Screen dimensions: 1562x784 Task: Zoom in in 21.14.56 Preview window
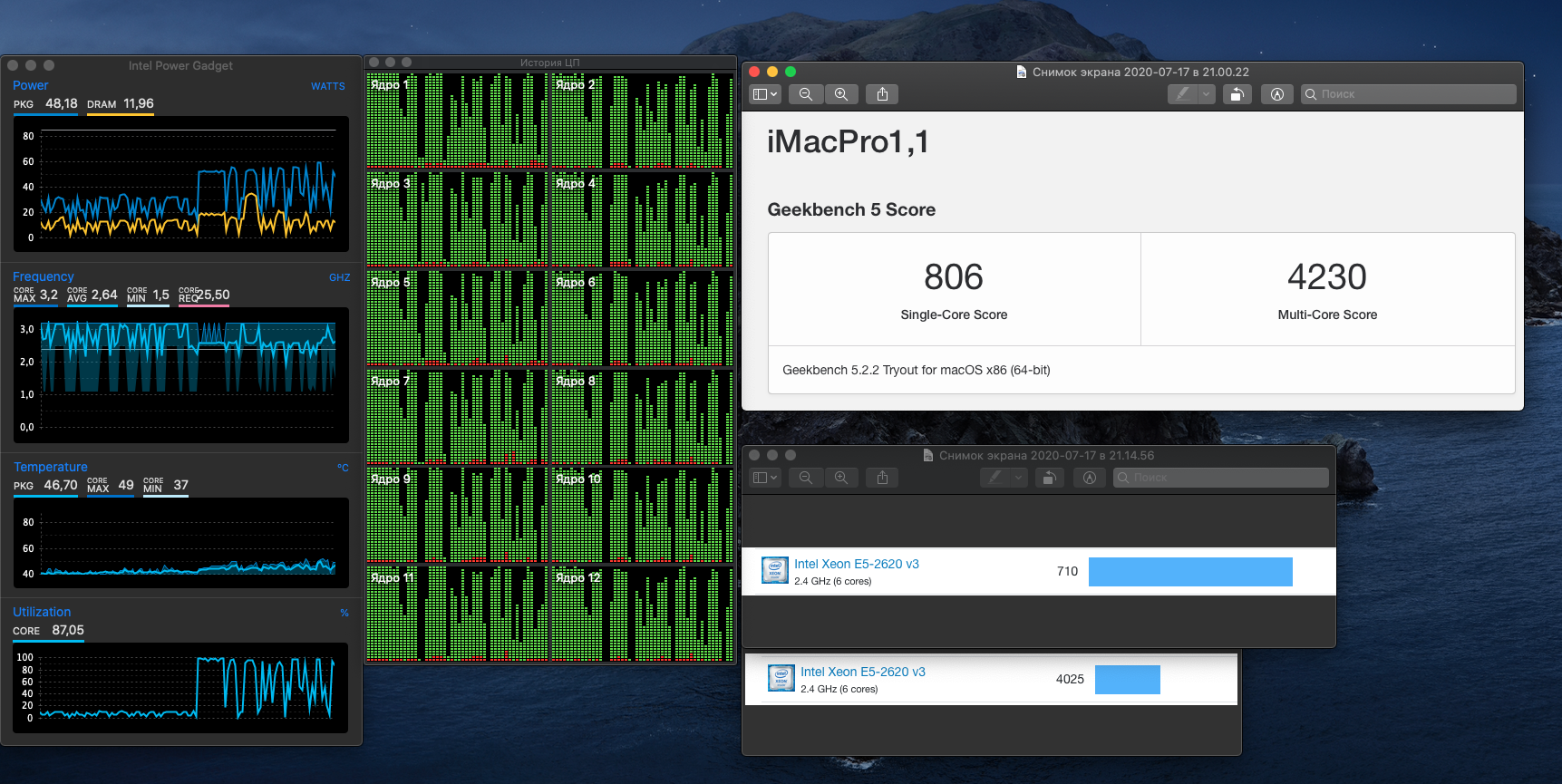pos(841,478)
